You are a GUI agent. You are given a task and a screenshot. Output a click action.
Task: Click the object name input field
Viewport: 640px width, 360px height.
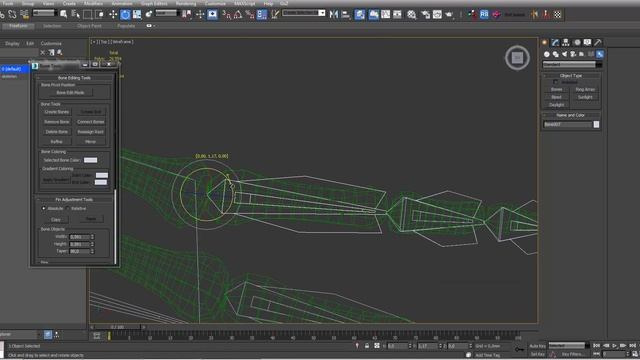[x=567, y=124]
